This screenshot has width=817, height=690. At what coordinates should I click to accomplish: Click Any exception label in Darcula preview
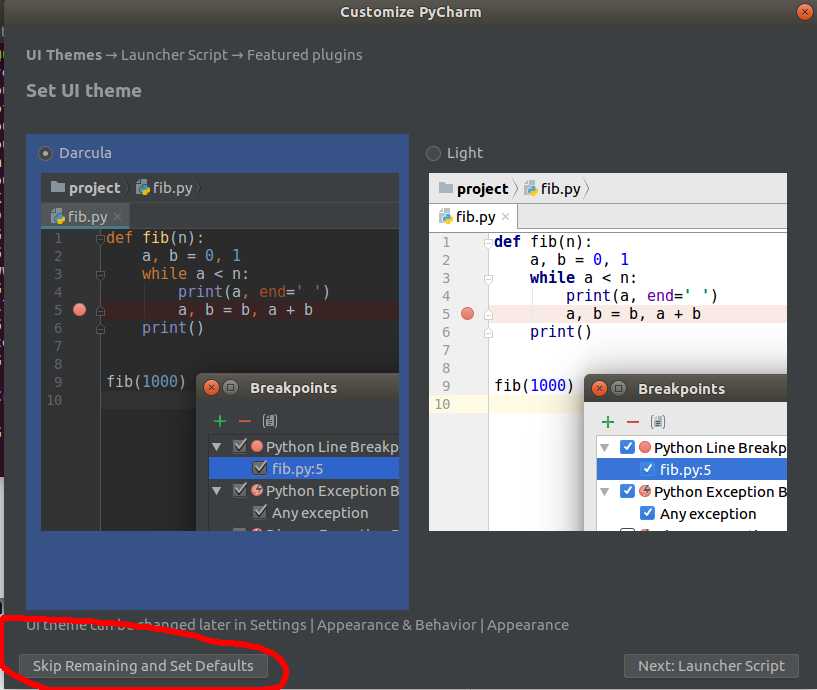pos(320,513)
